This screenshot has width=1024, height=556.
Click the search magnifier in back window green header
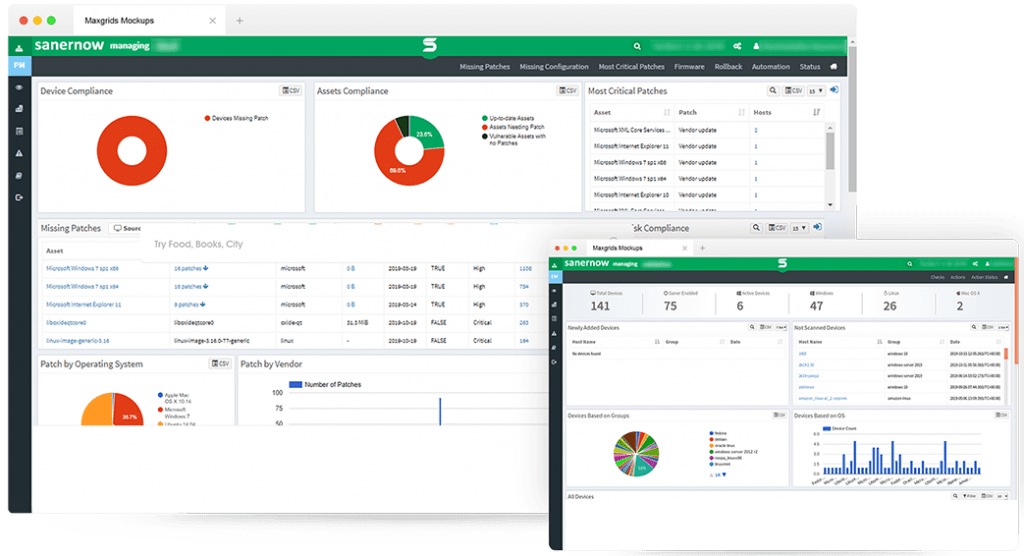(637, 46)
